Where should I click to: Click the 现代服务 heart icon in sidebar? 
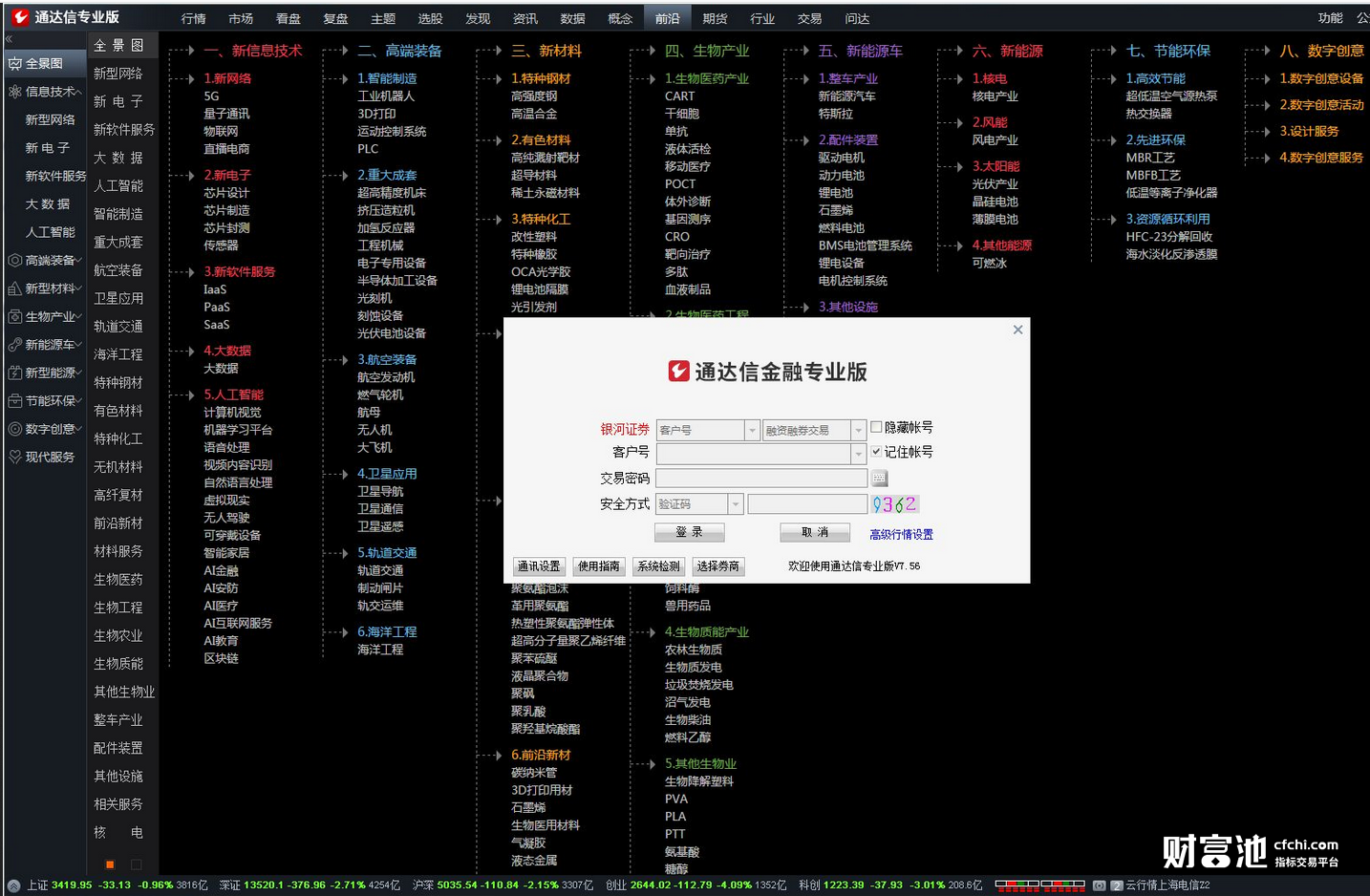pyautogui.click(x=14, y=458)
